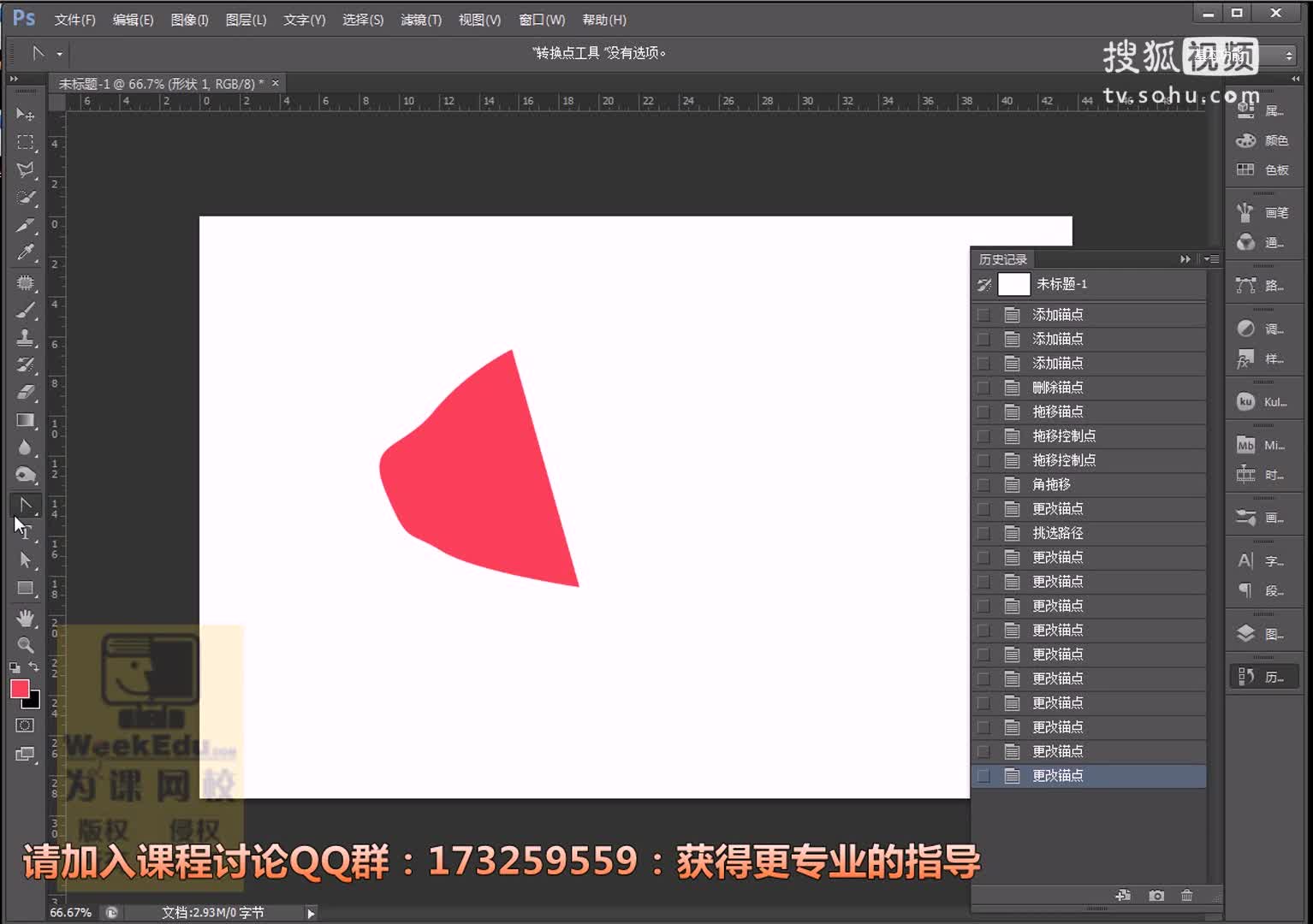Select the Healing Brush tool

click(x=26, y=282)
